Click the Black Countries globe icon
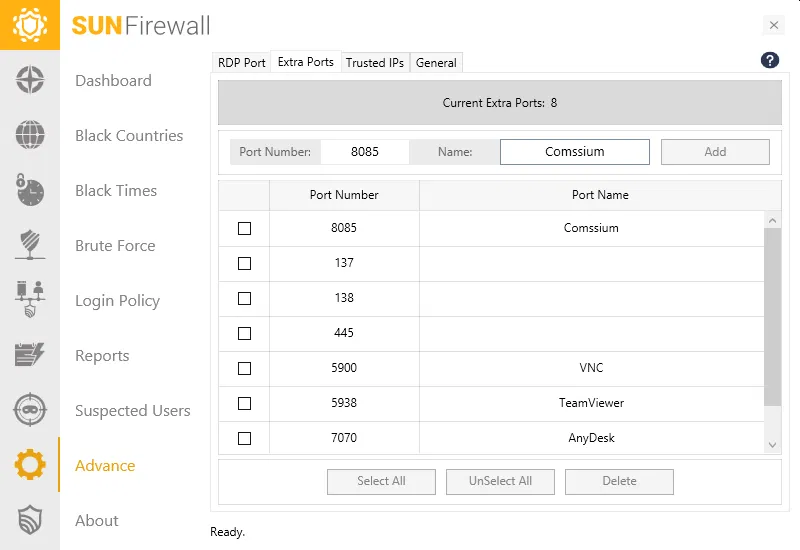 tap(30, 135)
